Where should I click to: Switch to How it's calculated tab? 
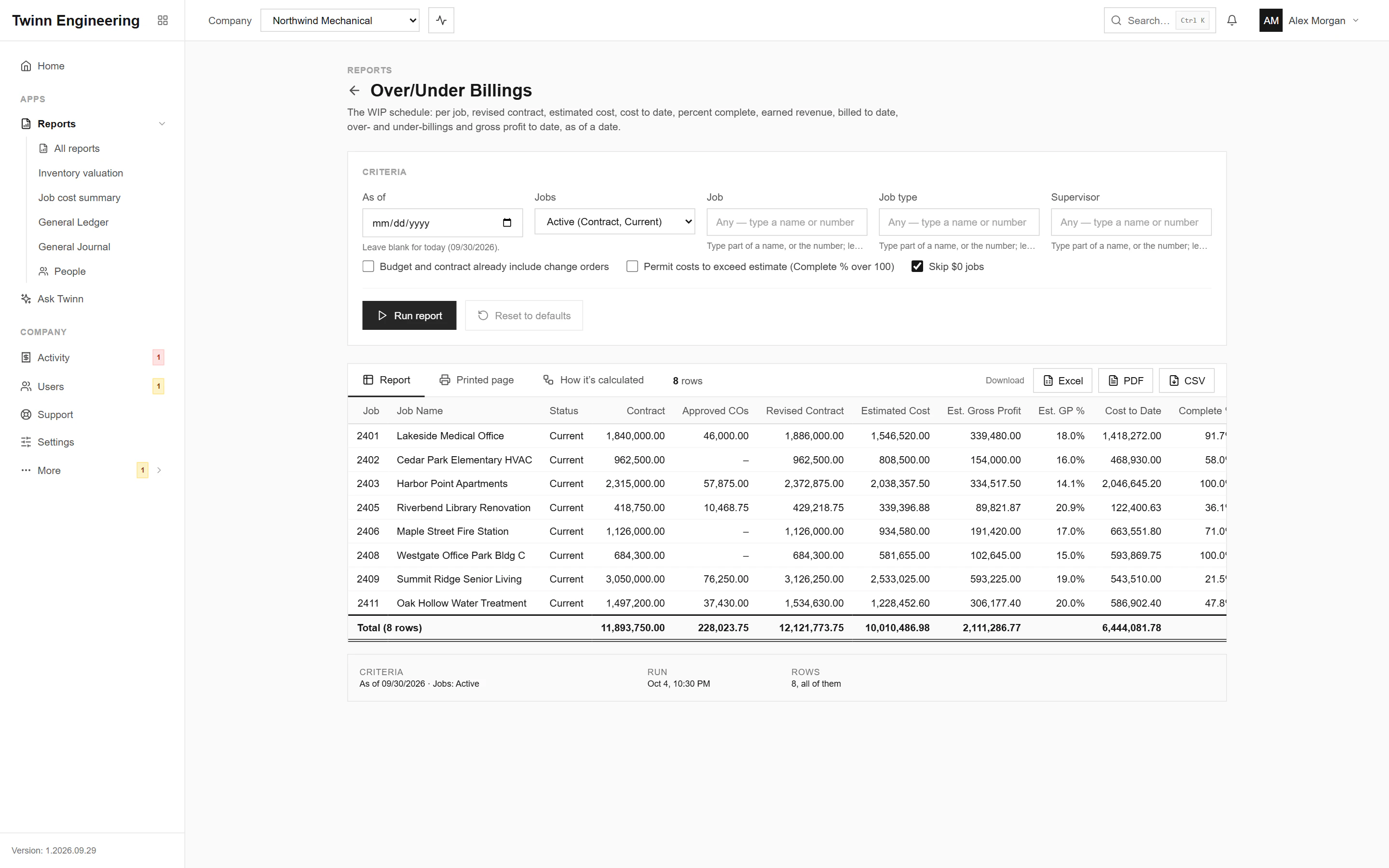click(x=594, y=380)
